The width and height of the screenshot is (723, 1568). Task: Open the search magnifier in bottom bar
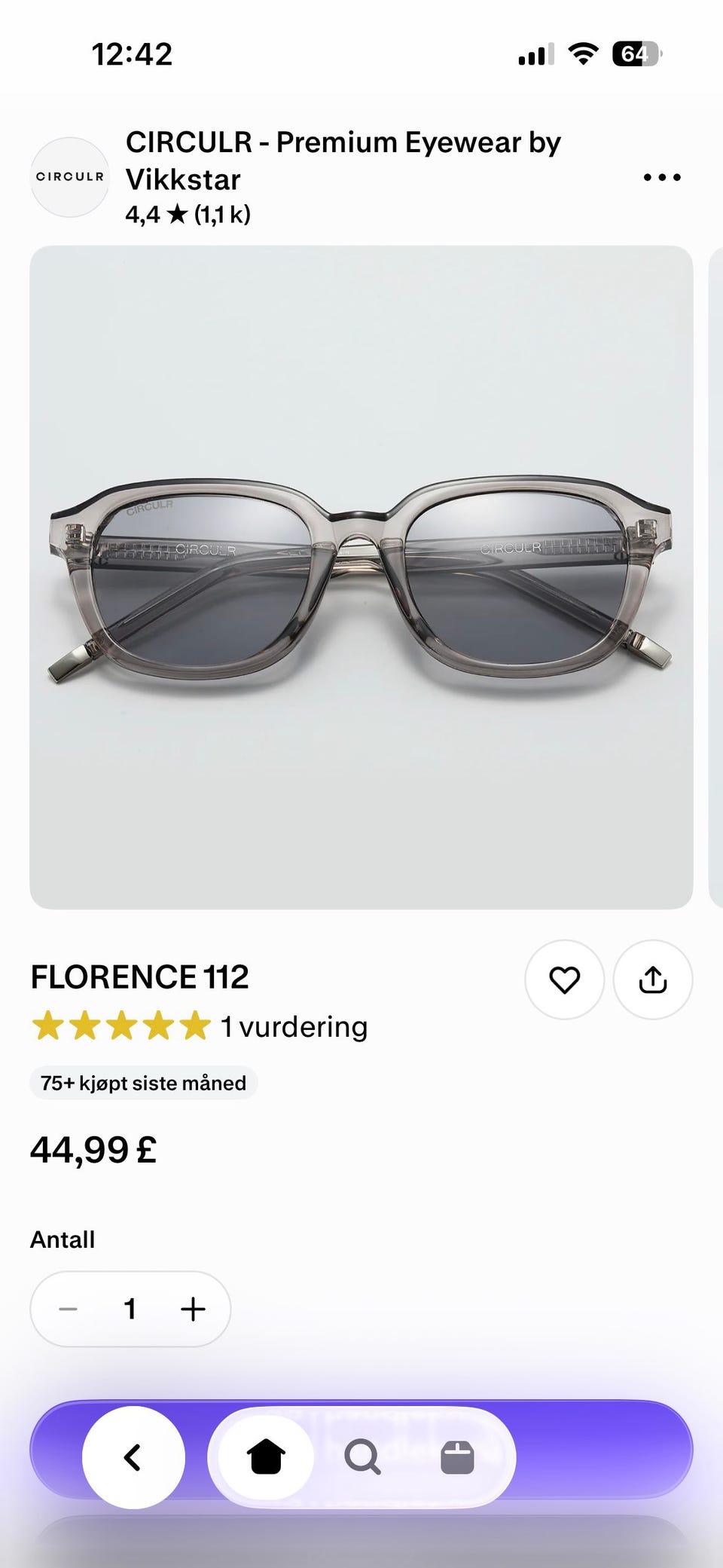point(362,1457)
